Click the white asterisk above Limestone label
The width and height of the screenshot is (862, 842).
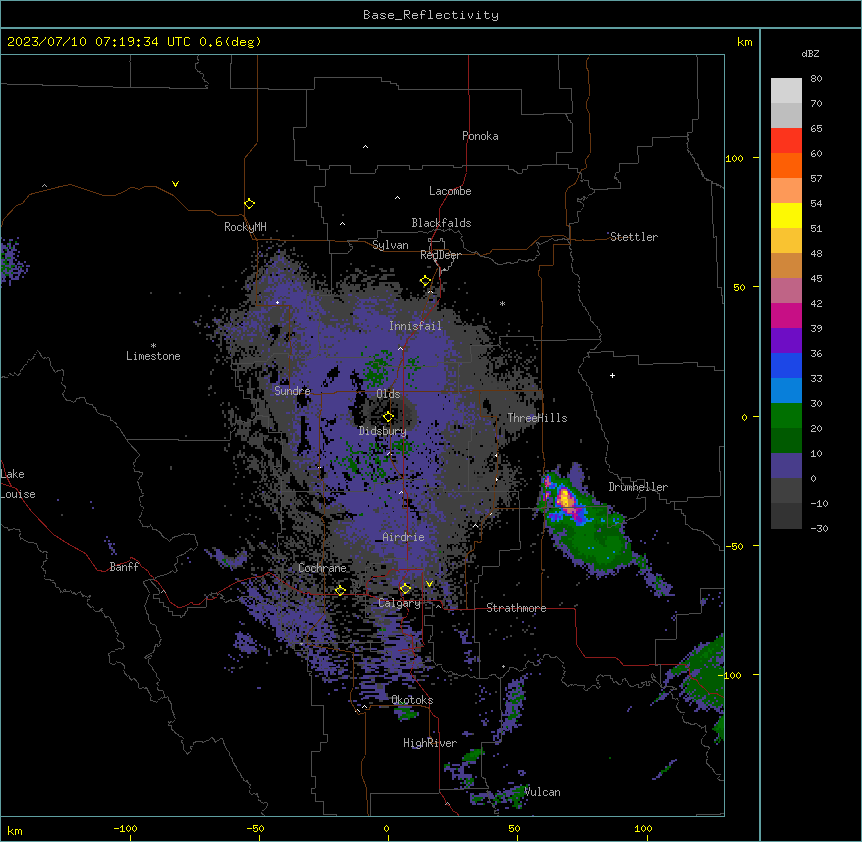pos(153,345)
